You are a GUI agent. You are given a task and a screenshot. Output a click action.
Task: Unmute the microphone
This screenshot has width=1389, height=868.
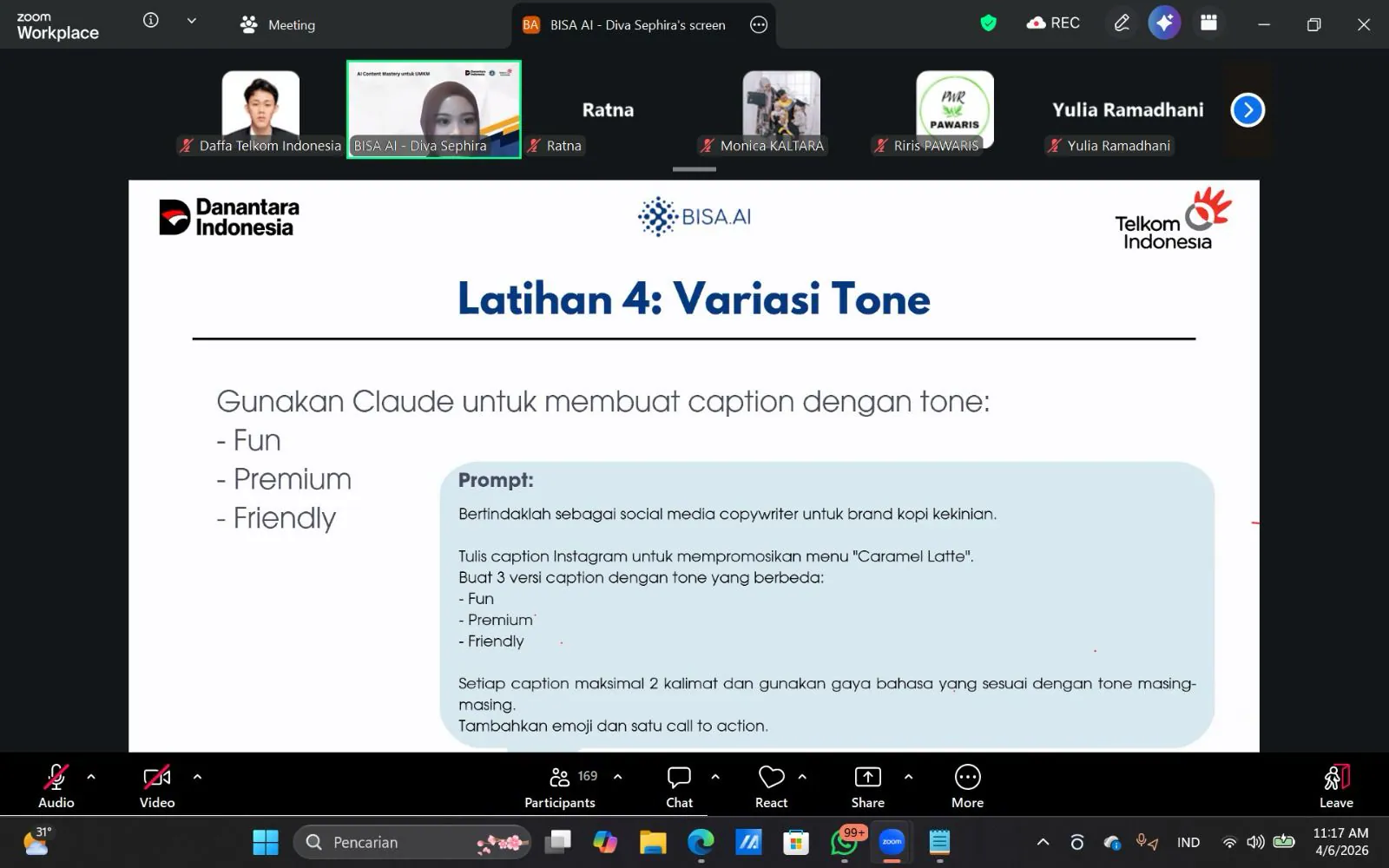pyautogui.click(x=56, y=777)
